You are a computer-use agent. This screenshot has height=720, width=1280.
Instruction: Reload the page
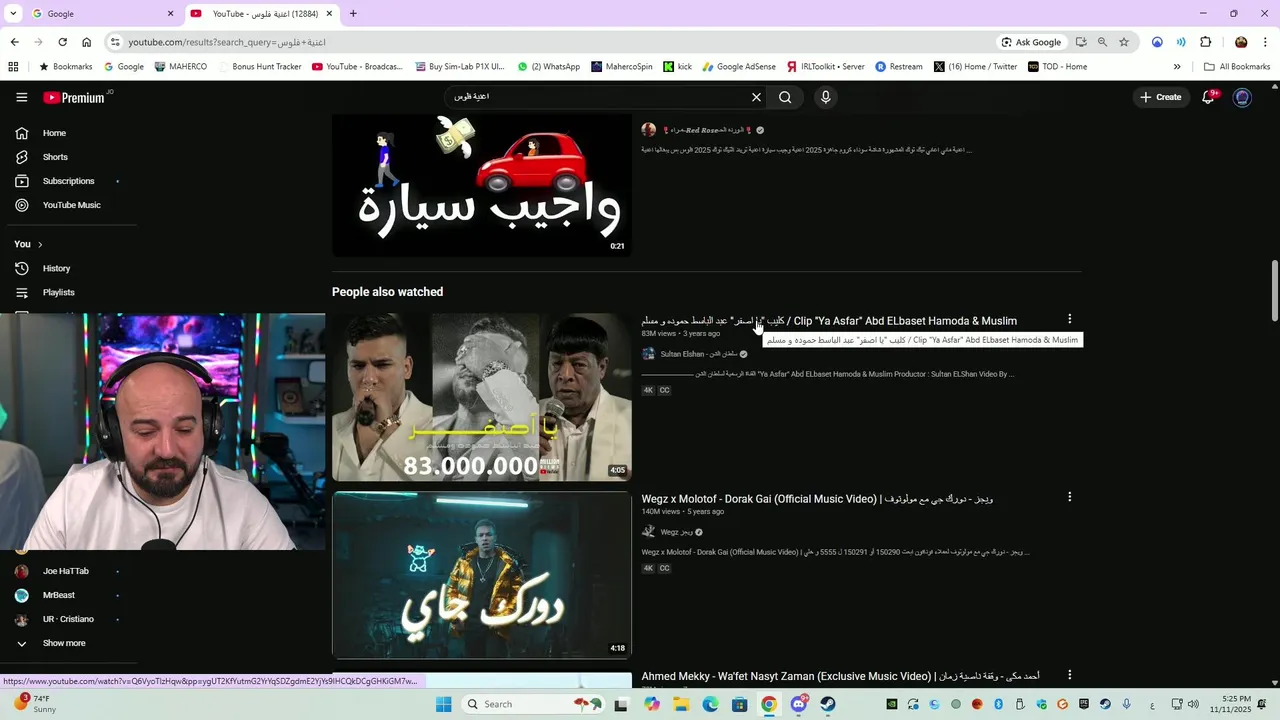(x=62, y=42)
